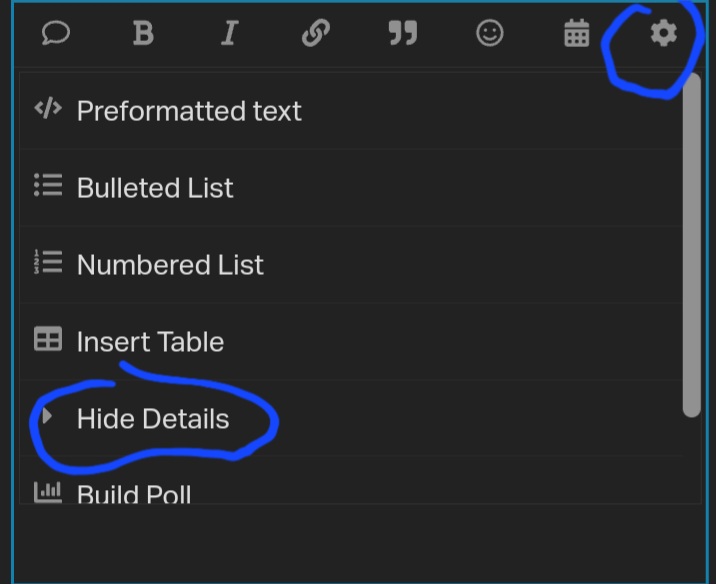Click the Hide Details triangle arrow

46,417
